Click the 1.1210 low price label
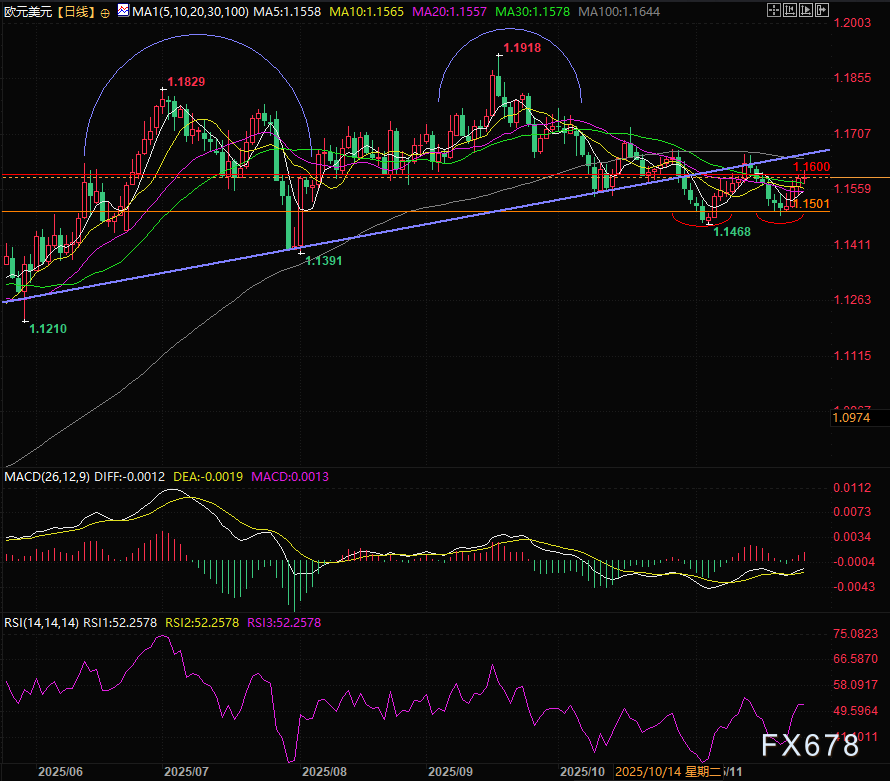890x781 pixels. [49, 328]
